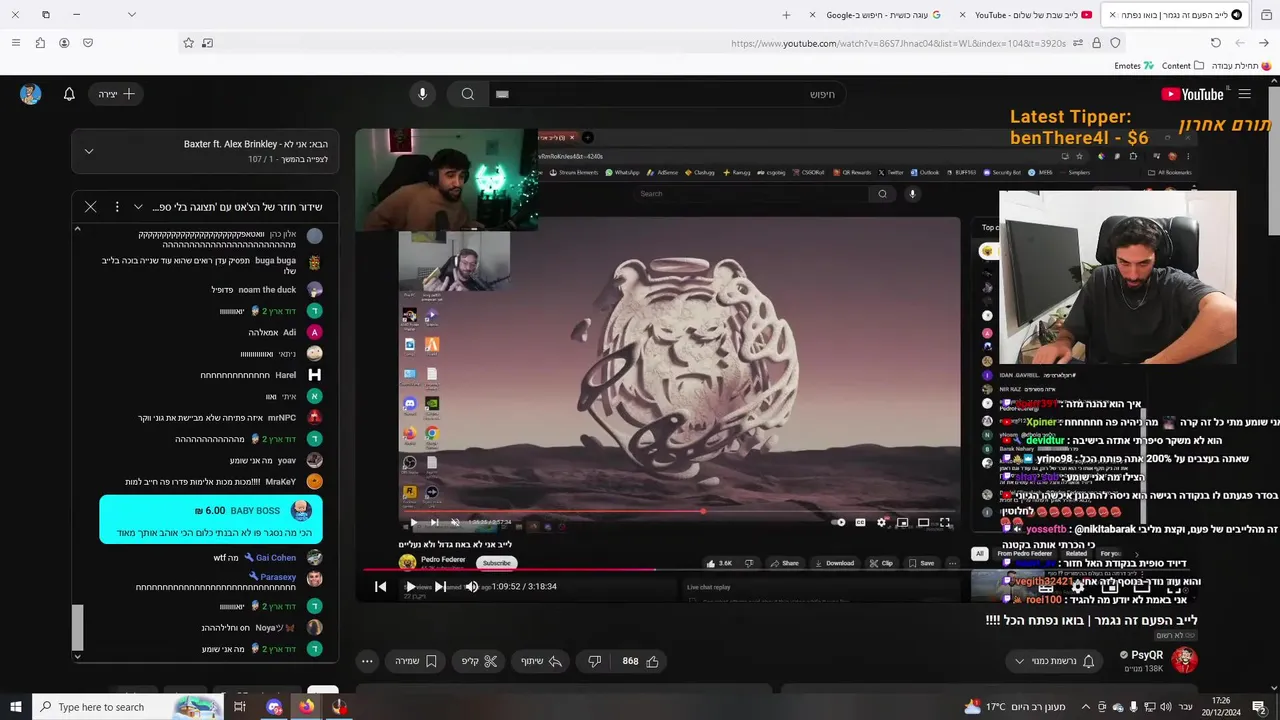Image resolution: width=1280 pixels, height=720 pixels.
Task: Open Firefox tracking protection shield
Action: (x=1116, y=43)
